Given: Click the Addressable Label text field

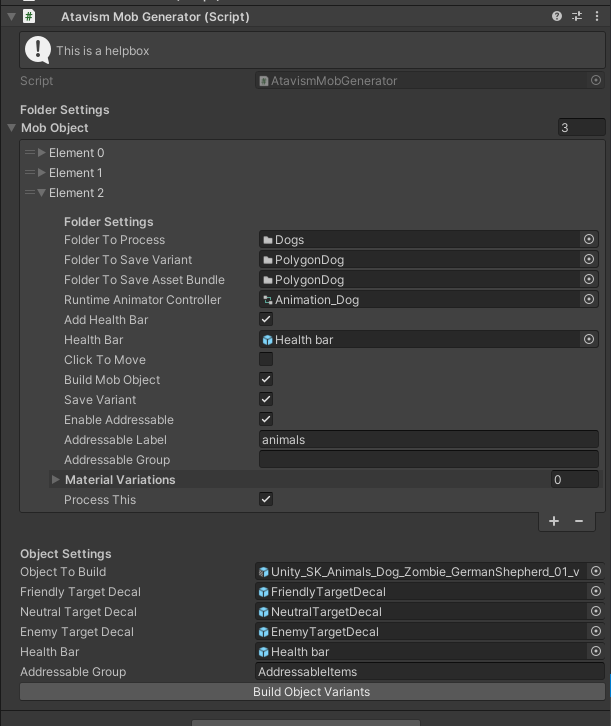Looking at the screenshot, I should (428, 440).
